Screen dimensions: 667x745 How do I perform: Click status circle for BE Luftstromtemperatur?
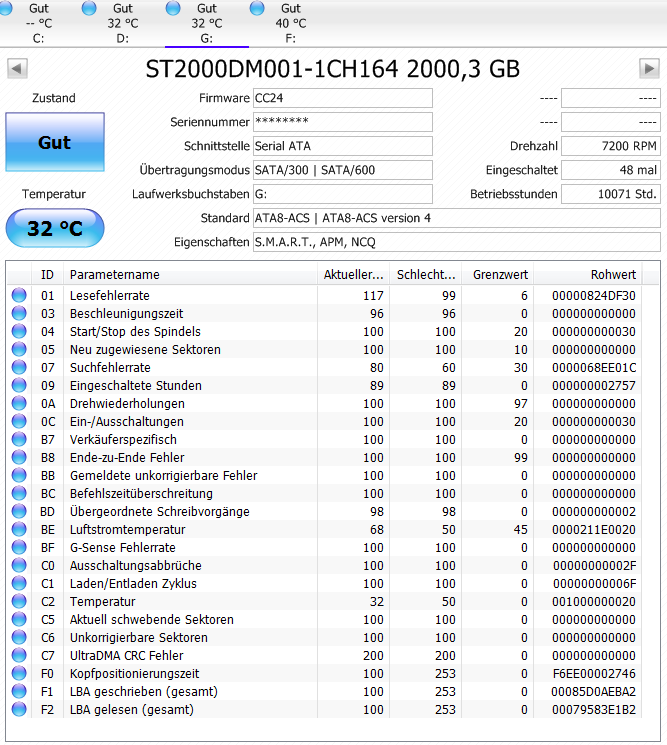19,529
